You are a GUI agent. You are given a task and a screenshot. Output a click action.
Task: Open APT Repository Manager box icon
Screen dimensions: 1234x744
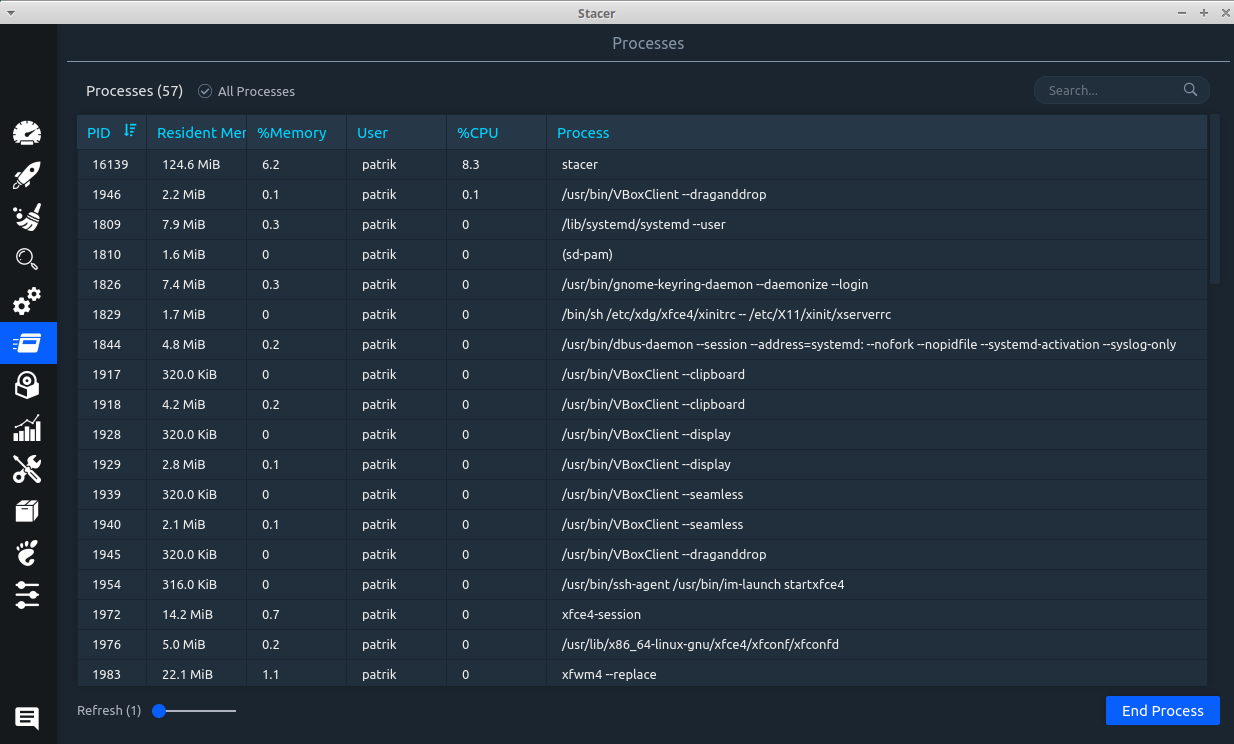27,511
